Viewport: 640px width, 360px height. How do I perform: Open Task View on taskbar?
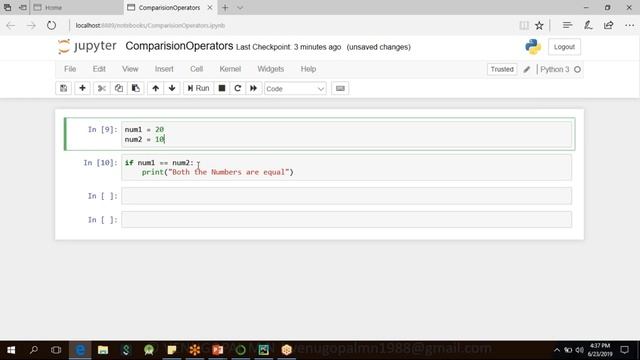(56, 350)
